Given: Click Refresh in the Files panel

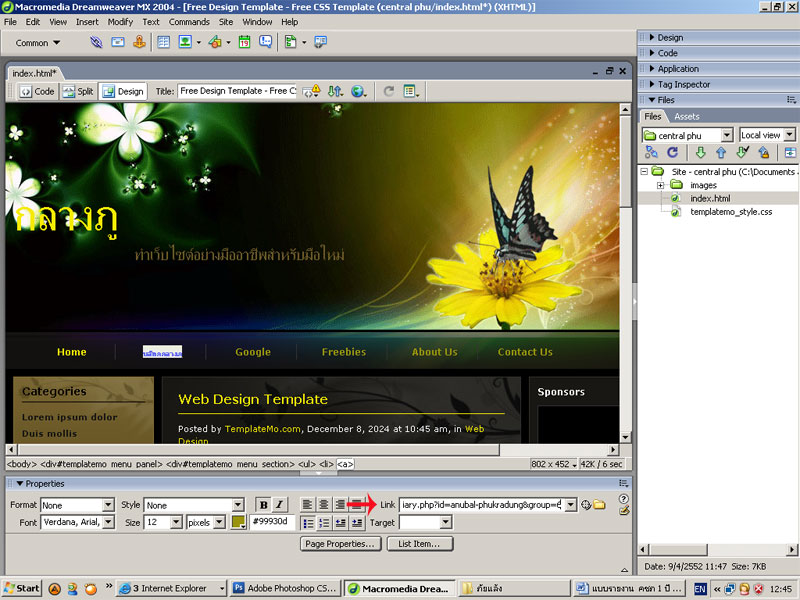Looking at the screenshot, I should point(673,153).
